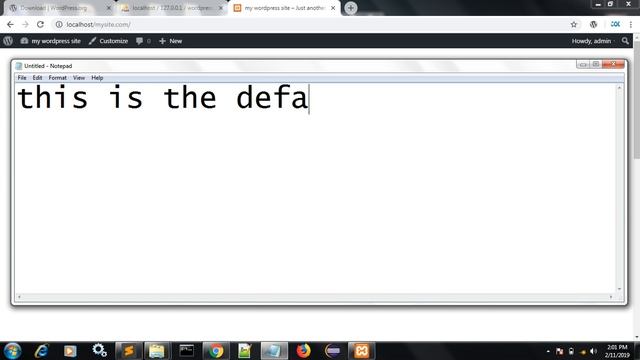Viewport: 640px width, 360px height.
Task: Click Customize in the WordPress admin bar
Action: (109, 41)
